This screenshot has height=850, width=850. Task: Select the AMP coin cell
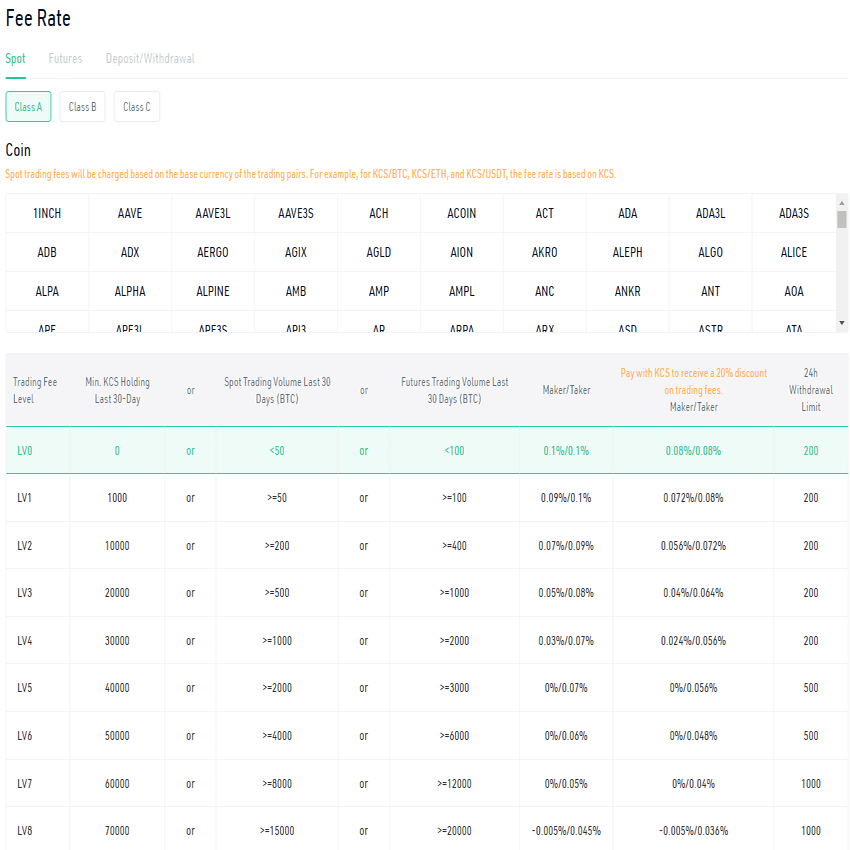[x=378, y=291]
